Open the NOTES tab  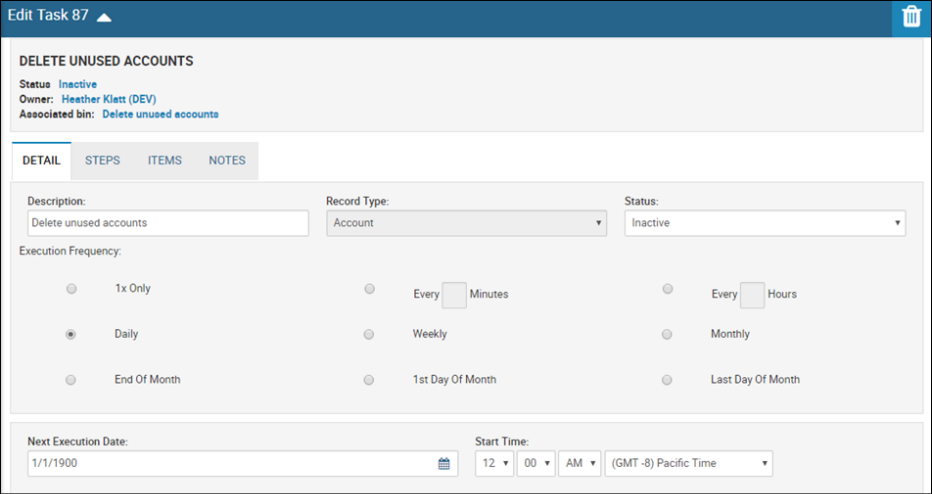tap(227, 161)
